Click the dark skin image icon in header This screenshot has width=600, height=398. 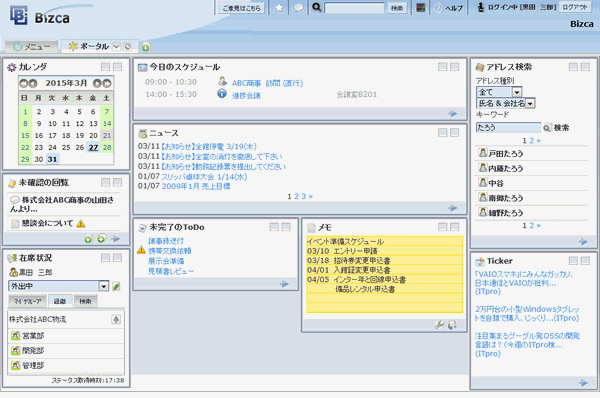421,7
